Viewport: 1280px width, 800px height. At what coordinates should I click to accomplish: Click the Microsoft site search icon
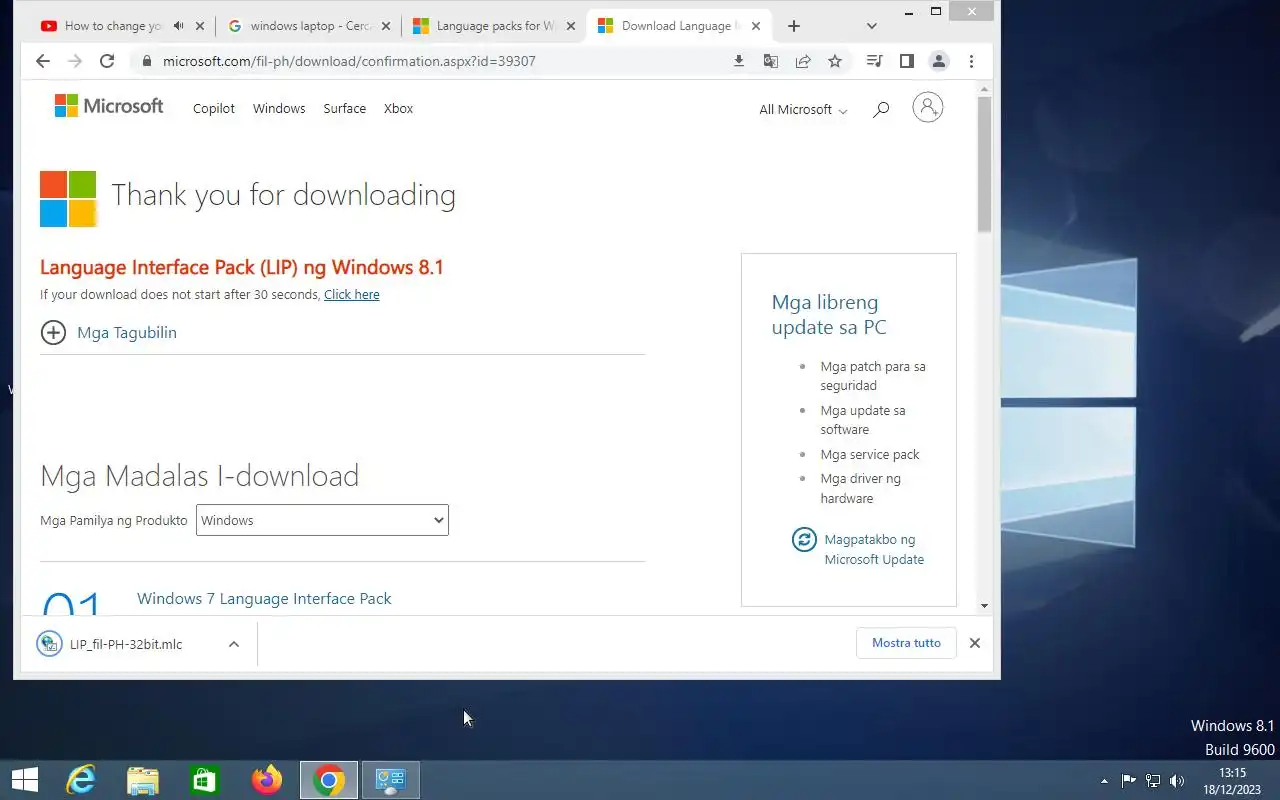point(881,109)
